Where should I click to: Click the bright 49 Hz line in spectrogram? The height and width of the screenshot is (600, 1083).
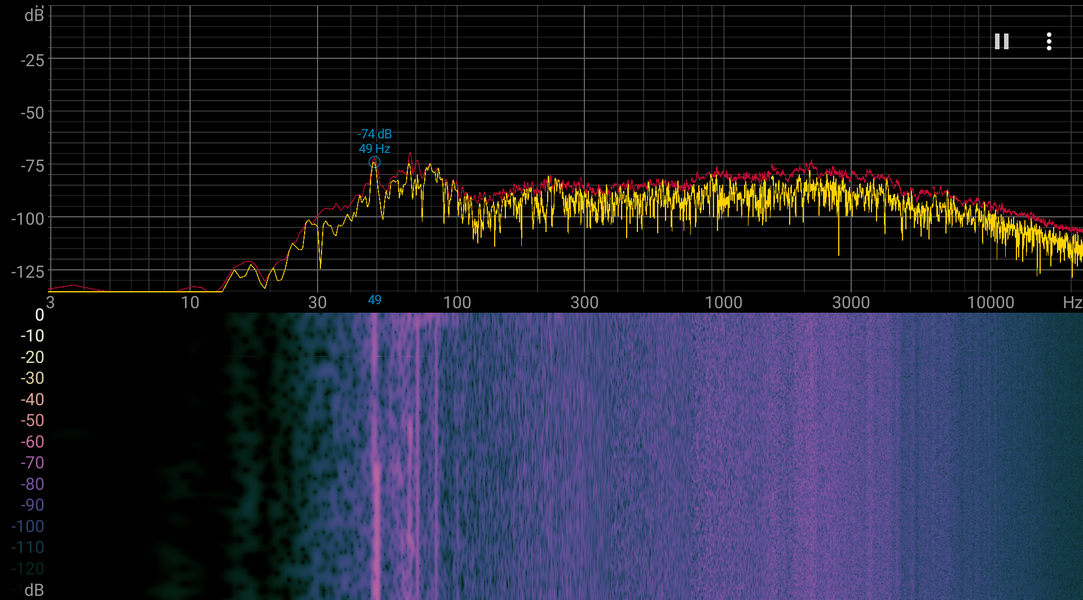[376, 456]
